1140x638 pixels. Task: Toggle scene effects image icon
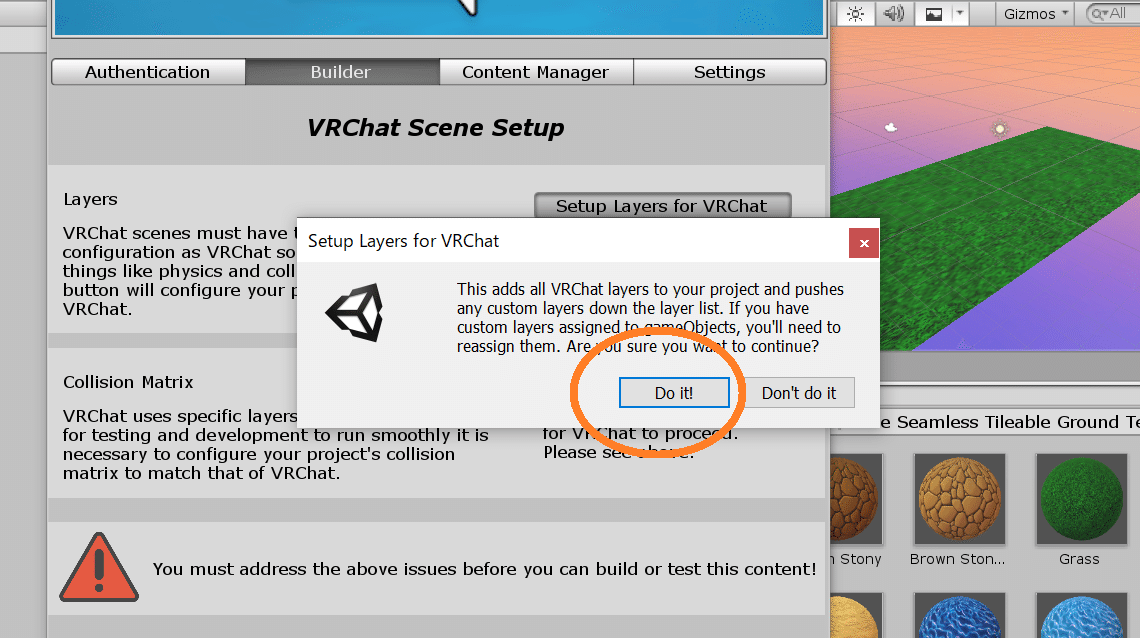point(934,14)
